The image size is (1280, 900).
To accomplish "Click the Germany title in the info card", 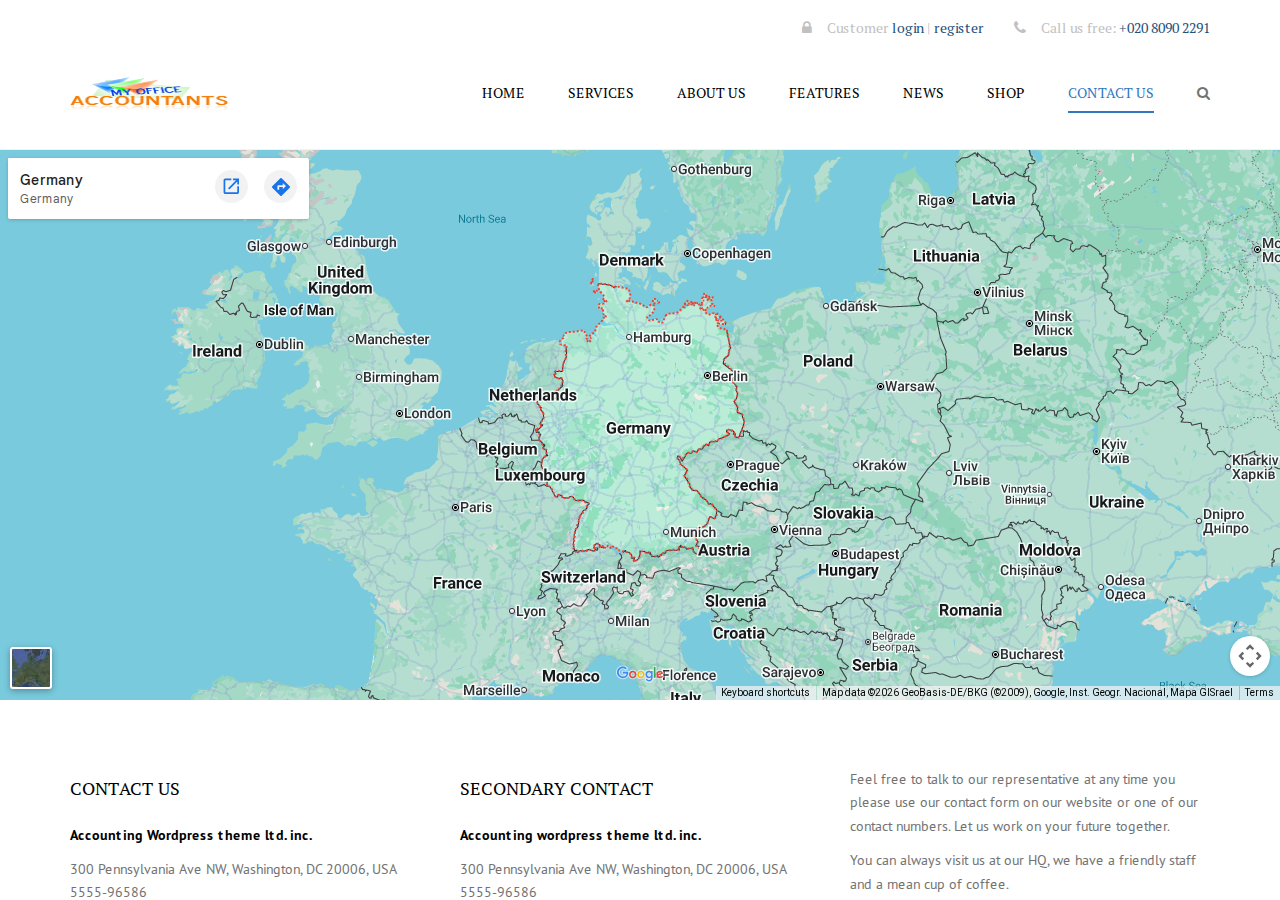I will 51,180.
